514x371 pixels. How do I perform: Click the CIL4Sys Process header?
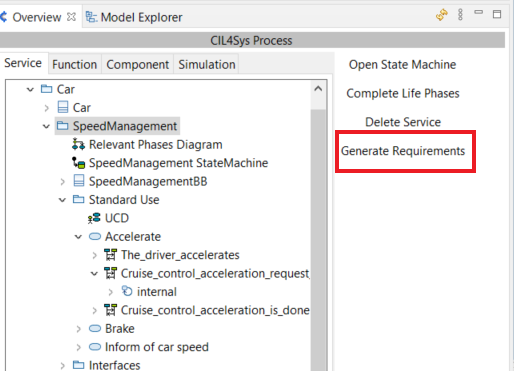[x=252, y=40]
